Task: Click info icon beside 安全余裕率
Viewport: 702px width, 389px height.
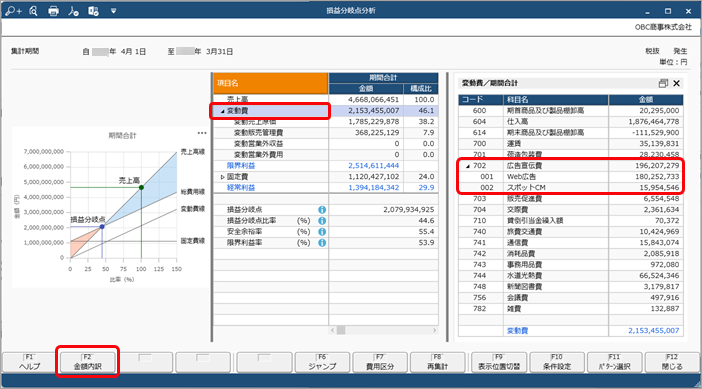Action: (321, 231)
